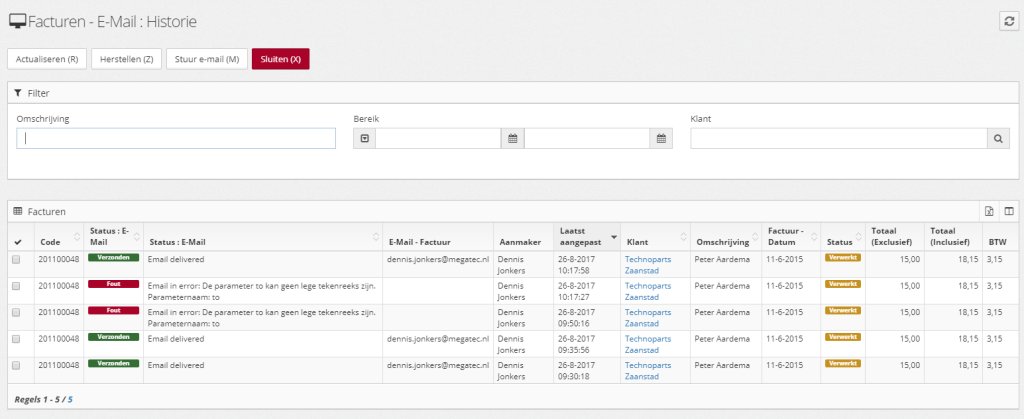
Task: Click the Facturen table grid icon
Action: pyautogui.click(x=18, y=211)
